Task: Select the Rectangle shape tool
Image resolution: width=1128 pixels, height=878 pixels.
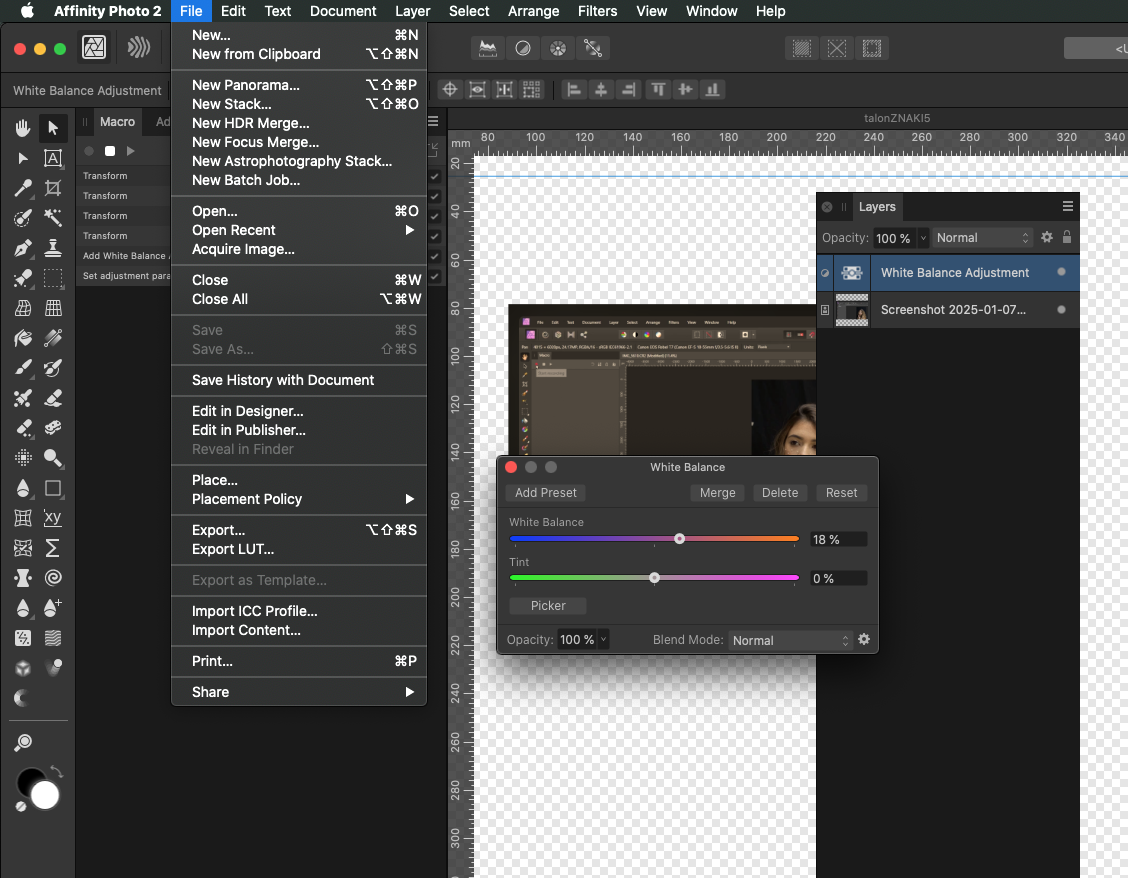Action: pos(53,488)
